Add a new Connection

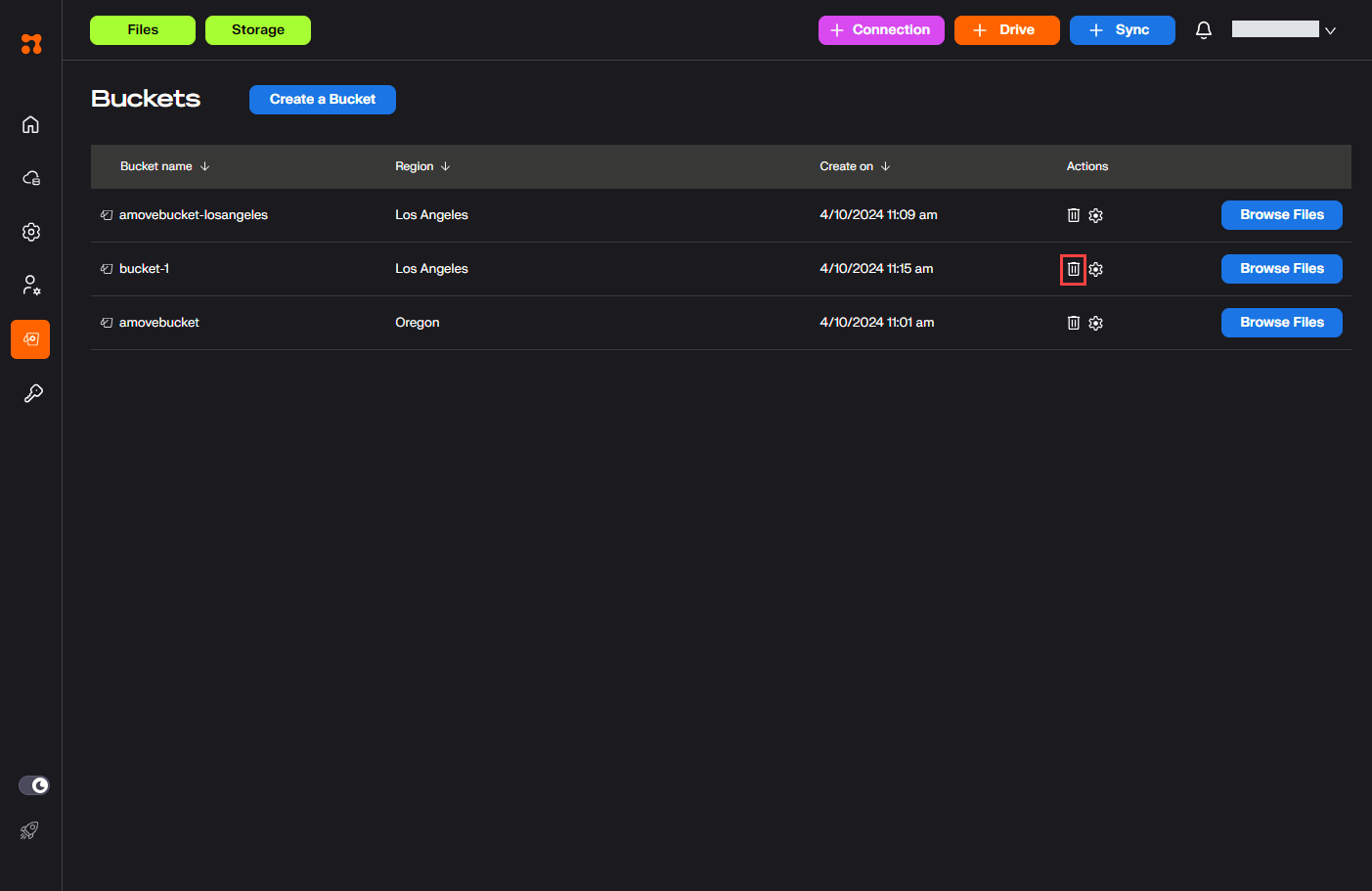tap(881, 30)
